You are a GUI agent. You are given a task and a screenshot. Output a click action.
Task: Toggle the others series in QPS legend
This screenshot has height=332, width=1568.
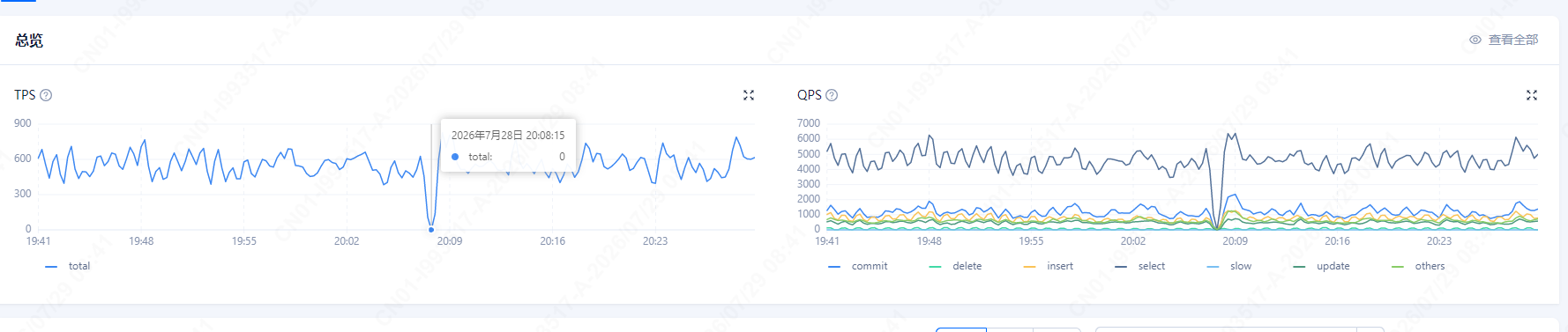pyautogui.click(x=1418, y=266)
